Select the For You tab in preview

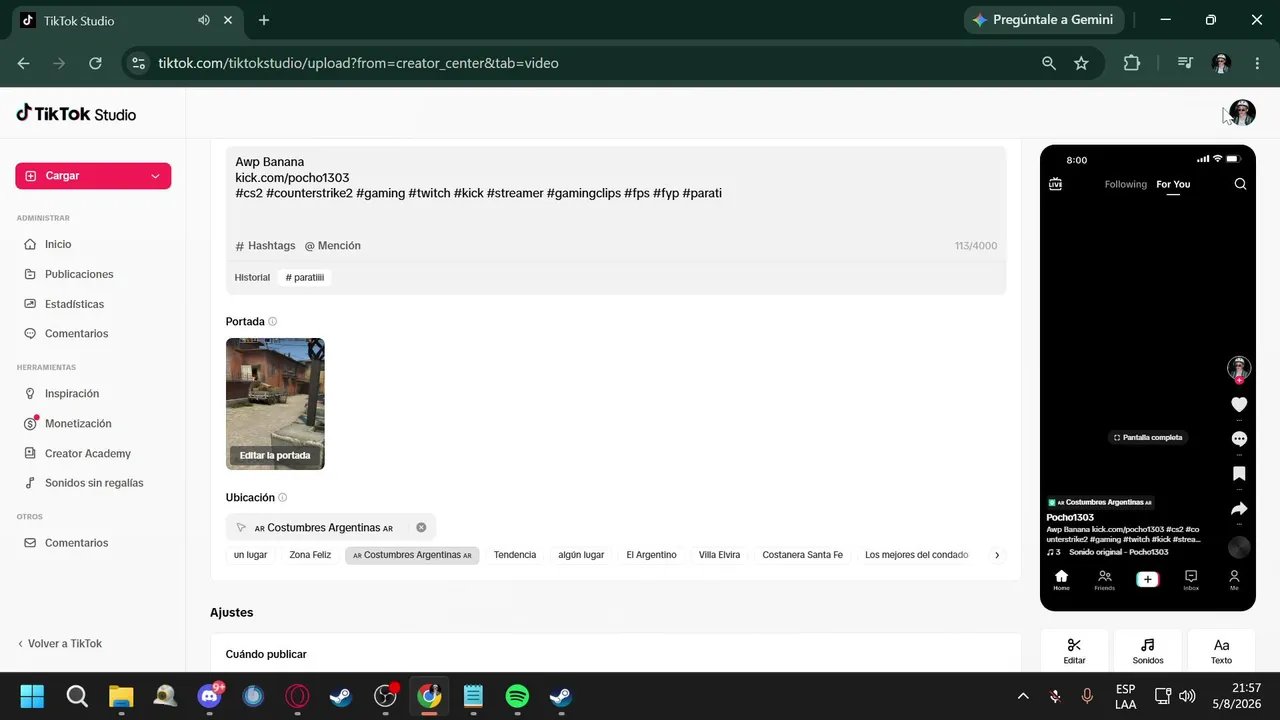pos(1173,185)
